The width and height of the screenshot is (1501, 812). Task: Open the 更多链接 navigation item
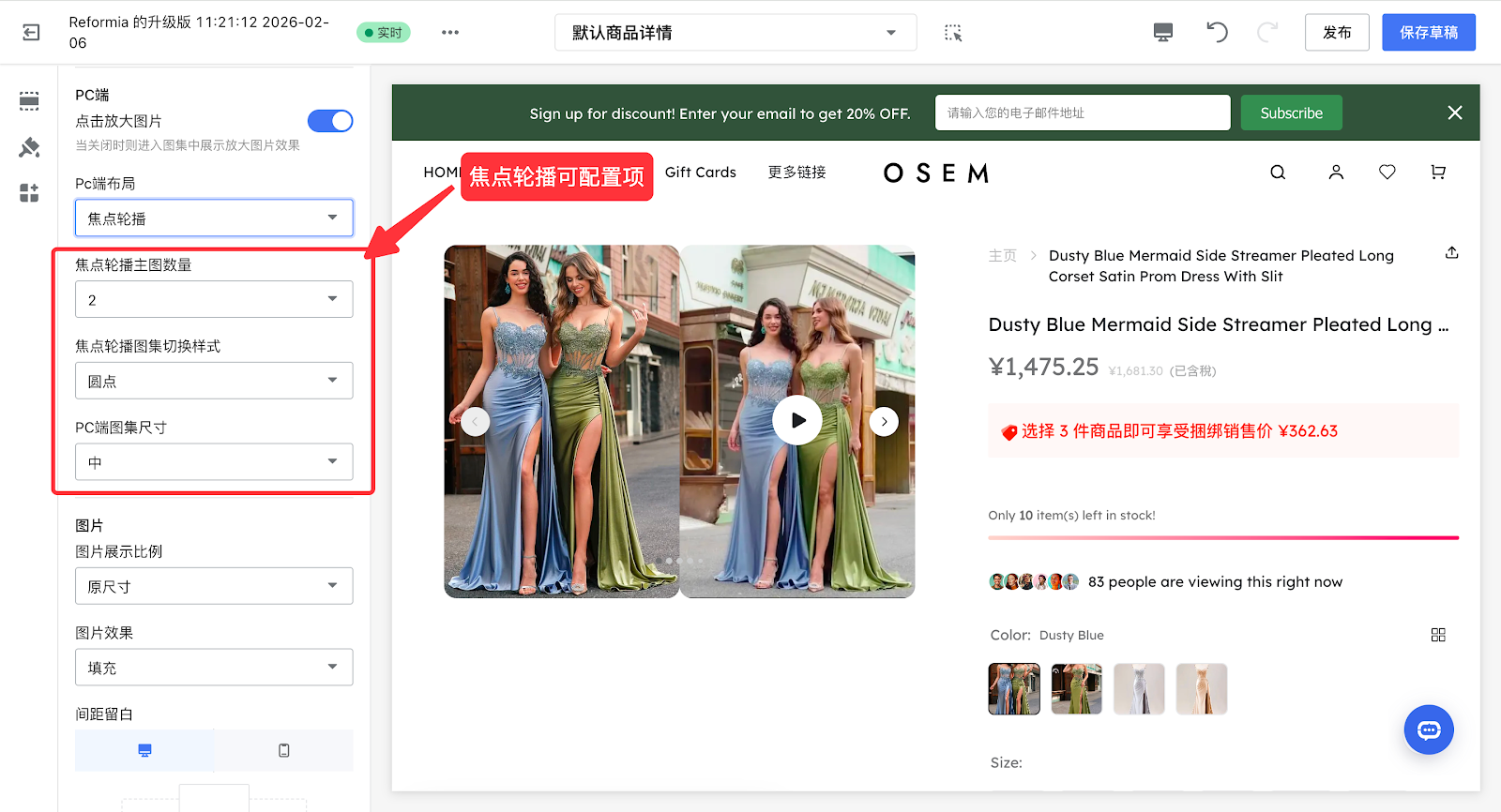(x=796, y=173)
